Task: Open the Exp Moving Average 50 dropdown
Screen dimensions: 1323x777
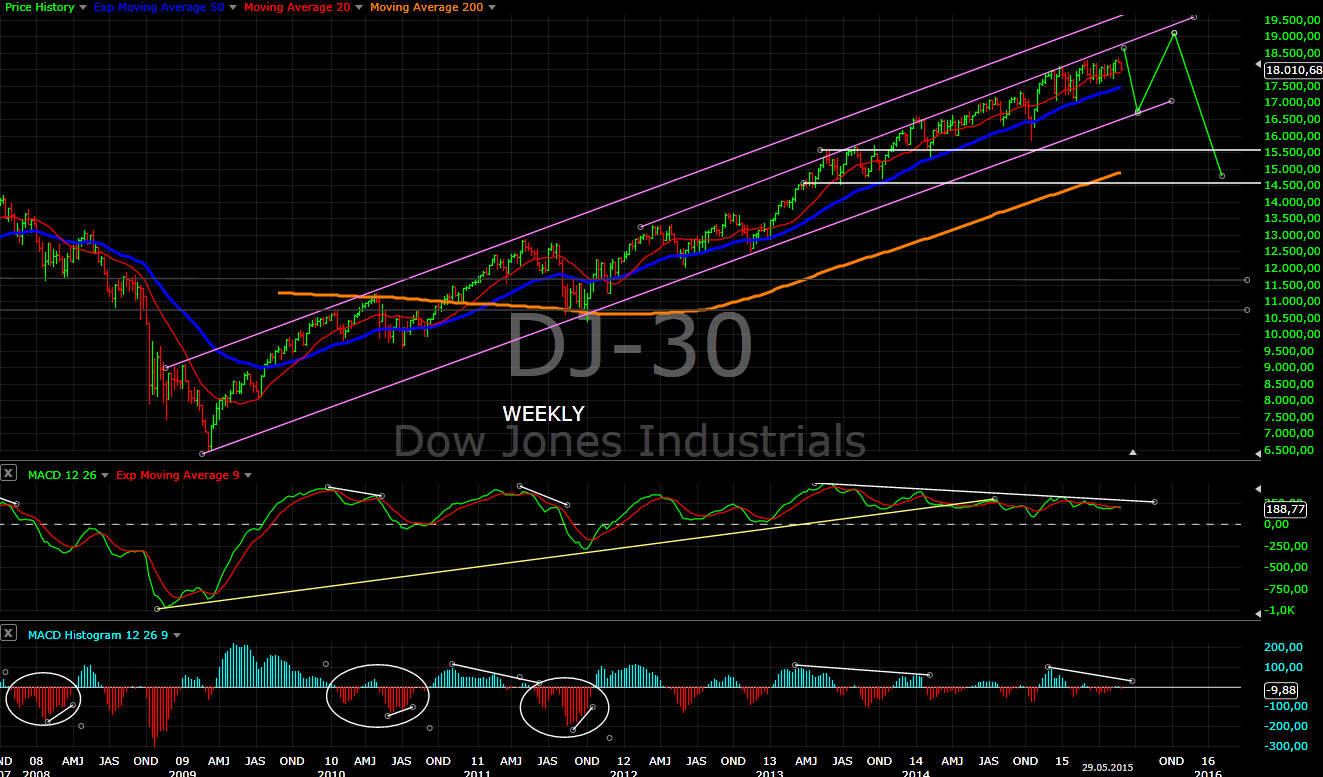Action: pyautogui.click(x=165, y=7)
